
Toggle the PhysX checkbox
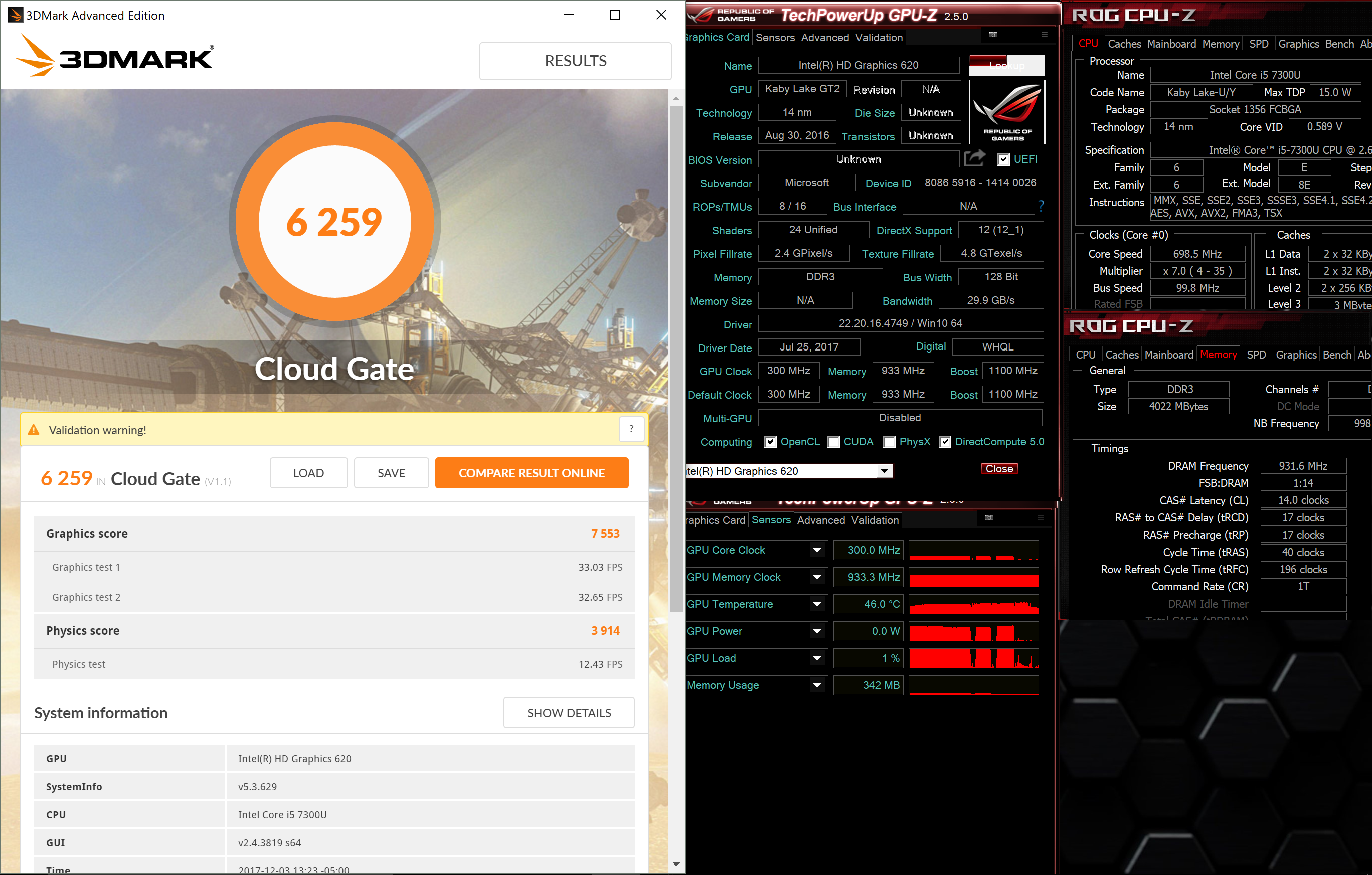click(890, 442)
